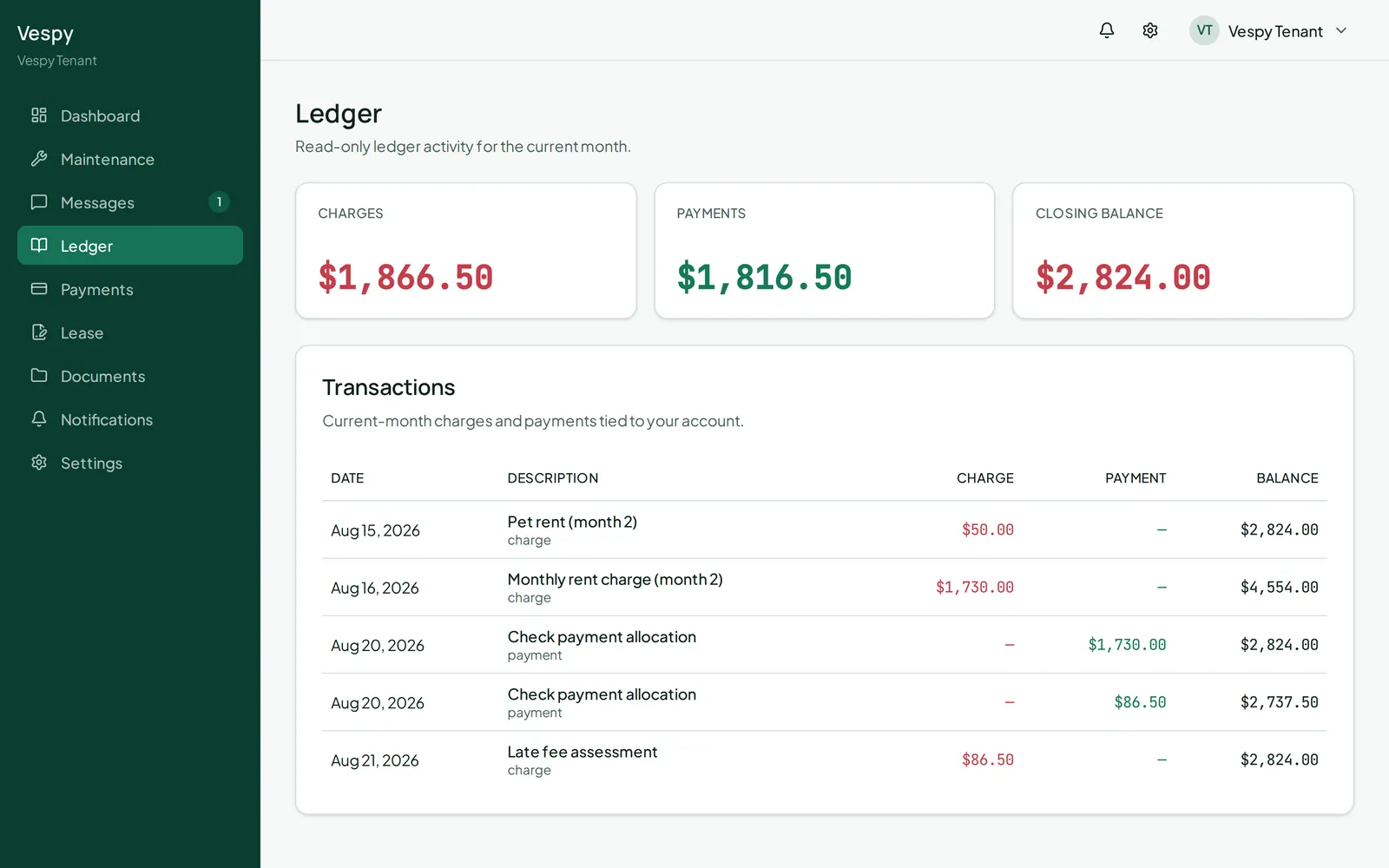Click the Check payment allocation entry with $1,730.00
The width and height of the screenshot is (1389, 868).
(x=825, y=645)
